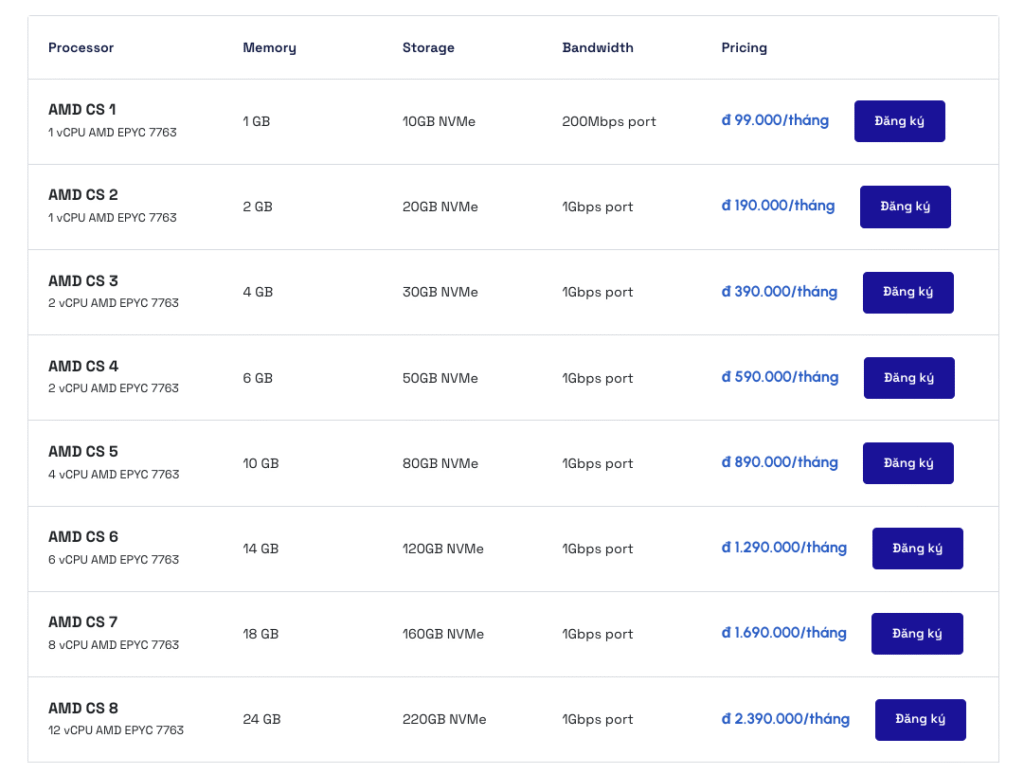
Task: Click the Processor column header
Action: (x=81, y=48)
